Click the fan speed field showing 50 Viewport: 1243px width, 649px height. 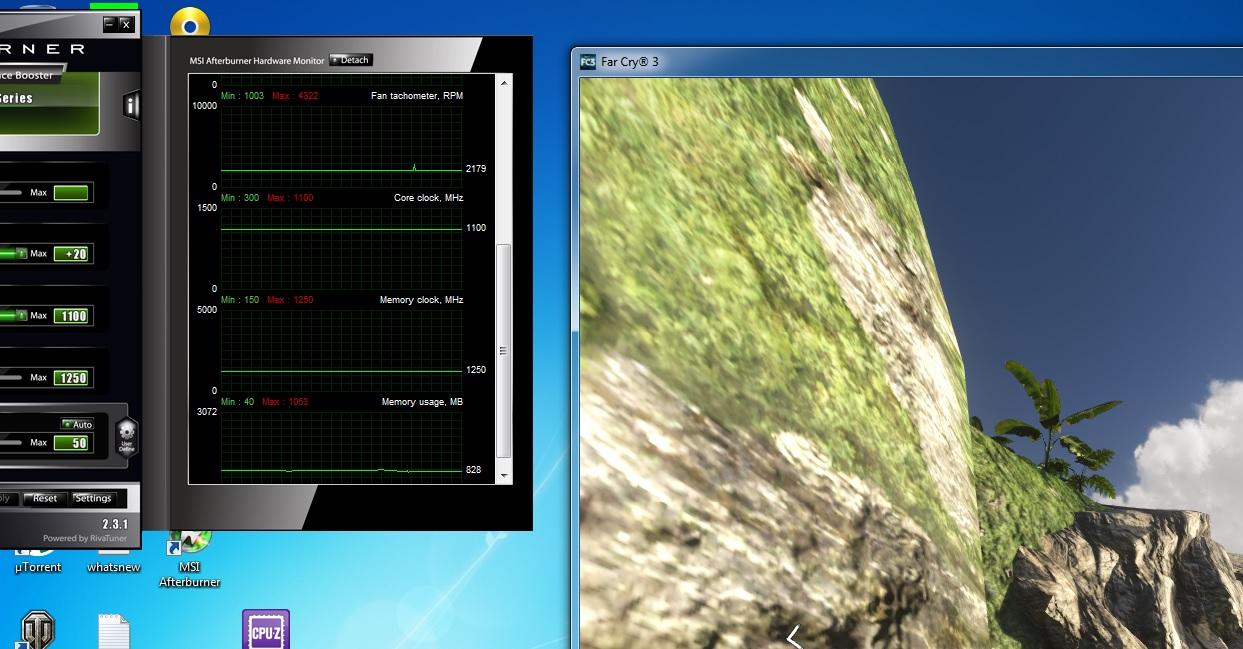tap(71, 442)
